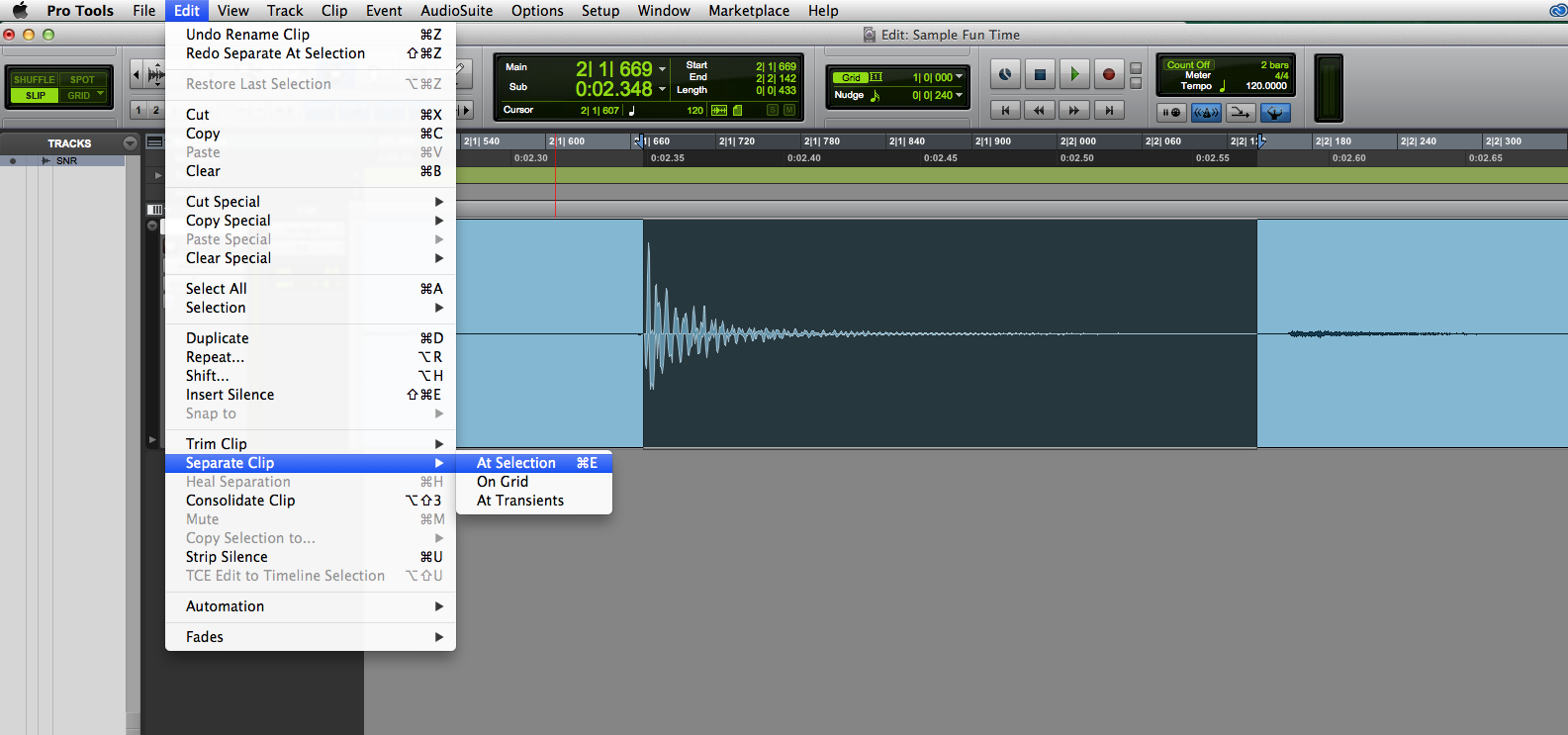Open the AudioSuite menu
This screenshot has height=735, width=1568.
[457, 11]
